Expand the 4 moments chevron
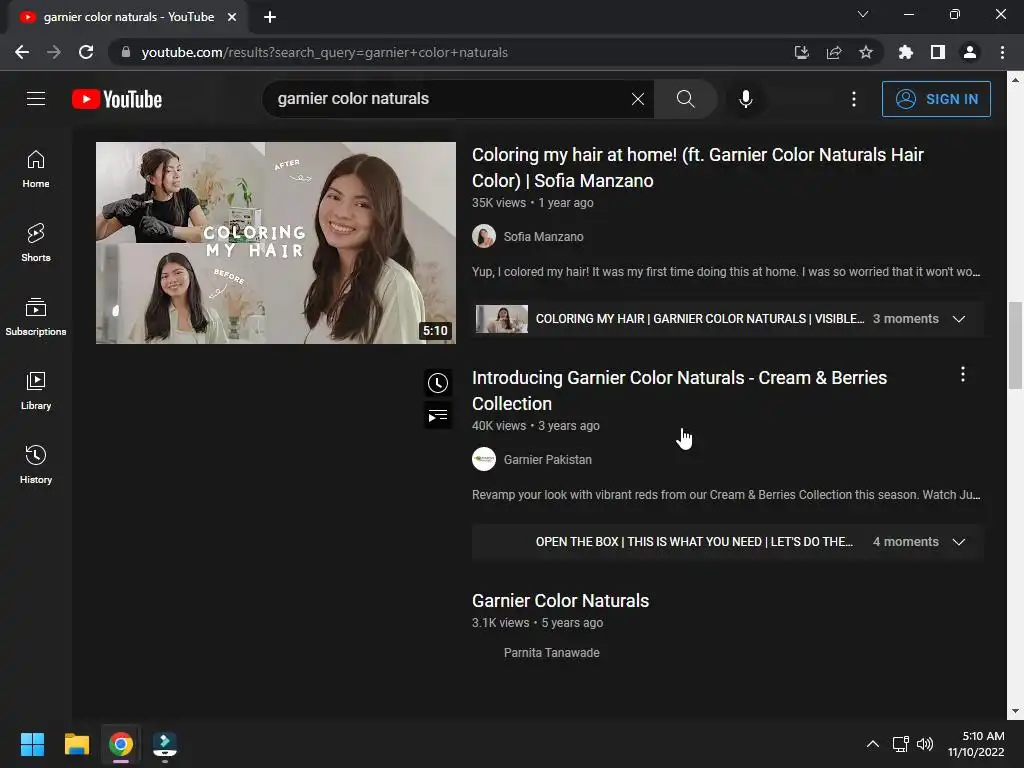 click(959, 541)
